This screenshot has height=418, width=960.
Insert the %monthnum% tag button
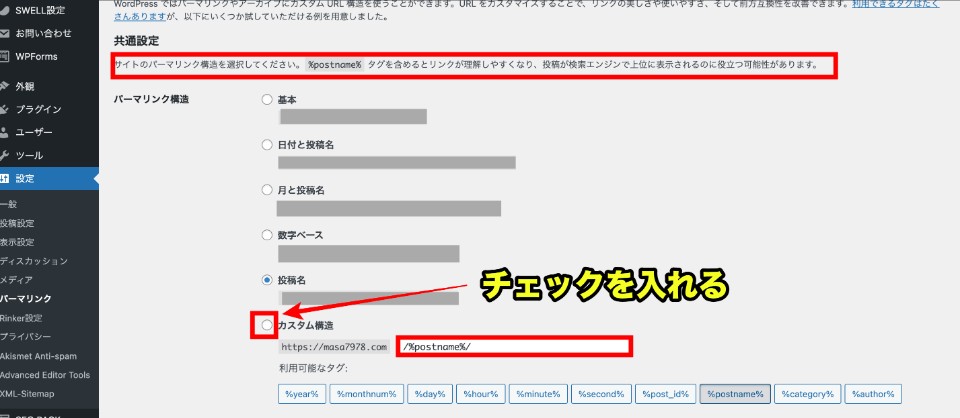tap(367, 394)
